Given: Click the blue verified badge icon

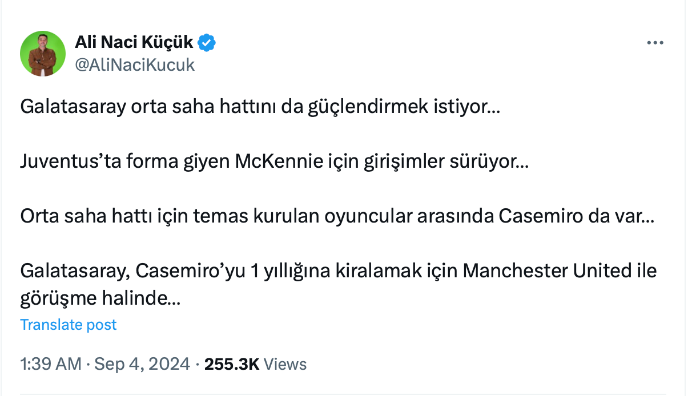Looking at the screenshot, I should pos(207,43).
